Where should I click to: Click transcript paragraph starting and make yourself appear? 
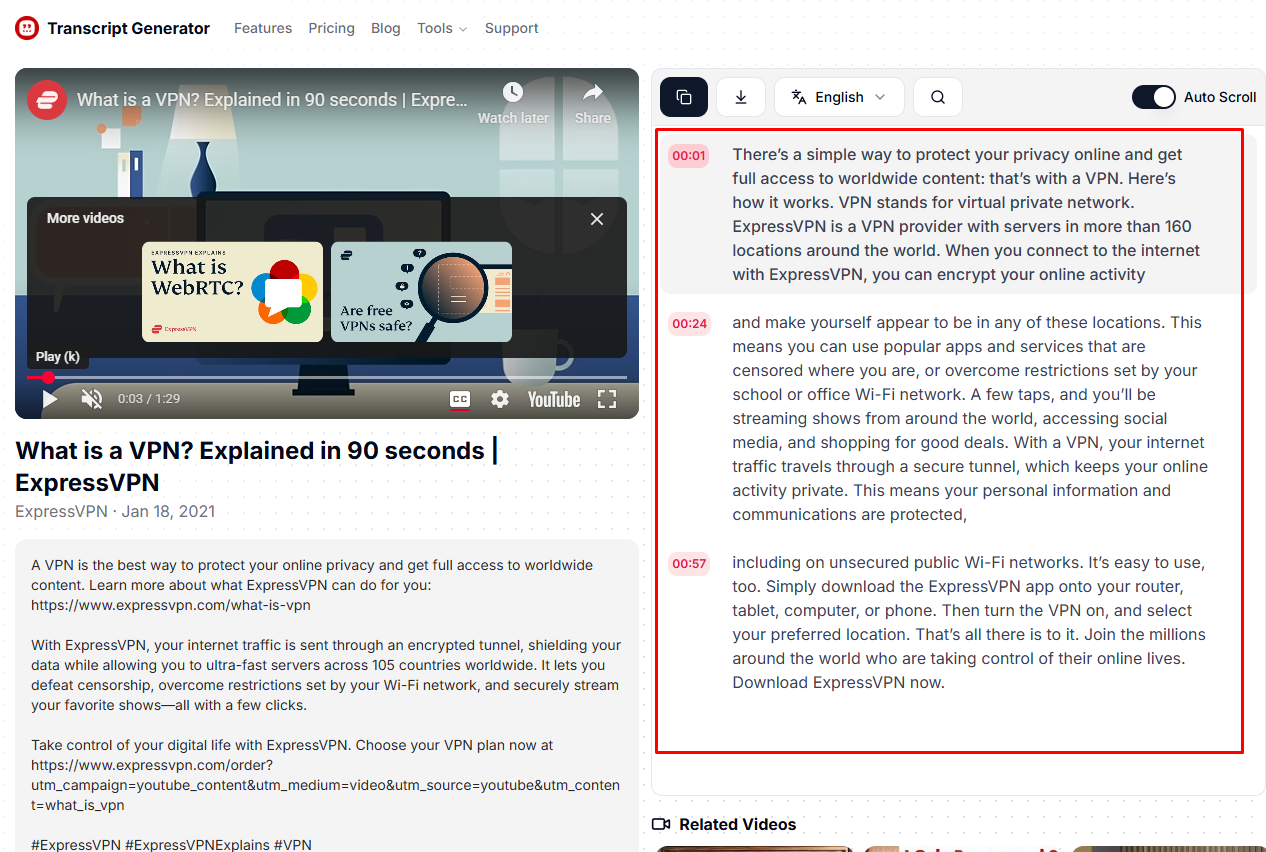pos(970,418)
